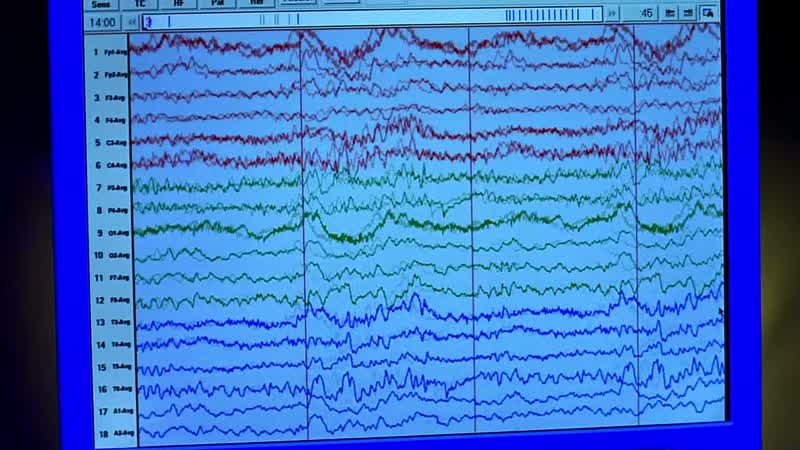Jump back with the double-left arrow
The height and width of the screenshot is (450, 800).
point(132,22)
